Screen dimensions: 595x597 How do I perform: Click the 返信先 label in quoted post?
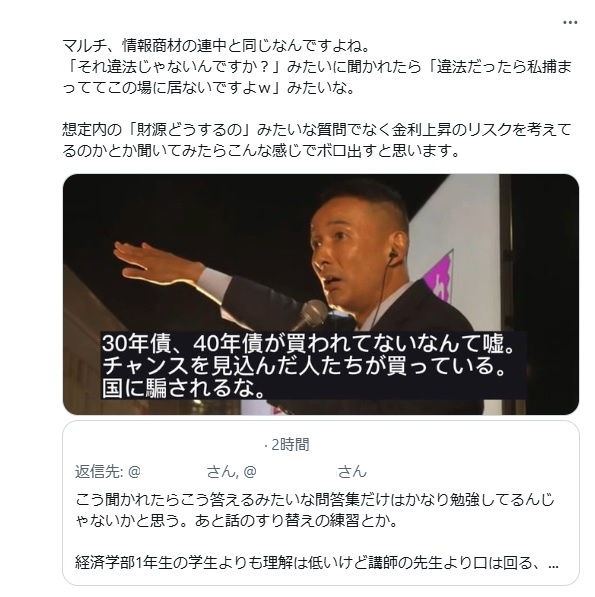point(99,472)
